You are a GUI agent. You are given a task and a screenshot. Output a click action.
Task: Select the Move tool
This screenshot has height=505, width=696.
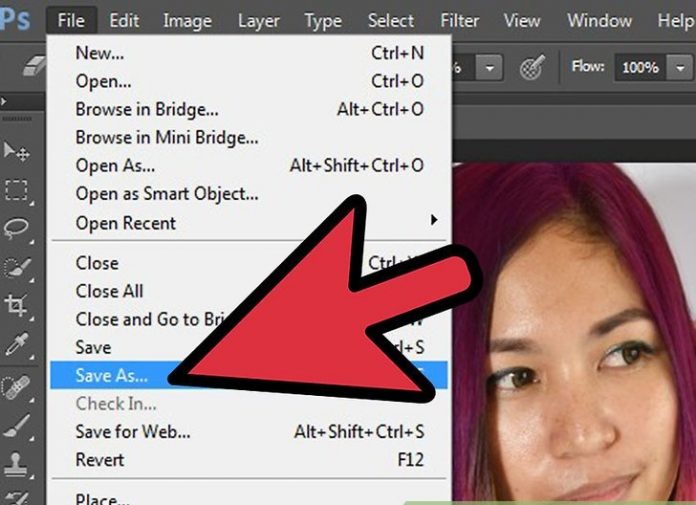[16, 151]
